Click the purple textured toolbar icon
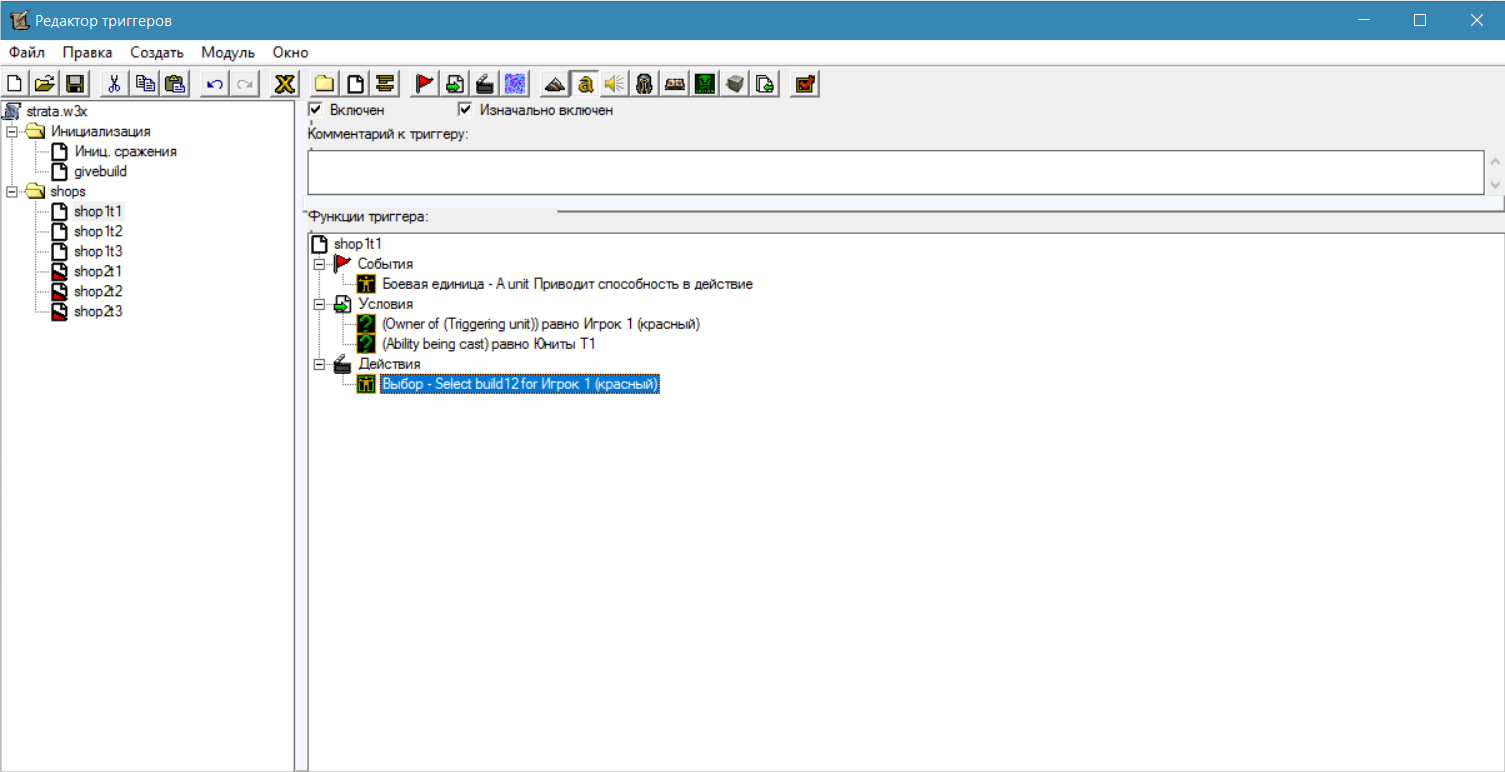The width and height of the screenshot is (1505, 772). coord(515,84)
